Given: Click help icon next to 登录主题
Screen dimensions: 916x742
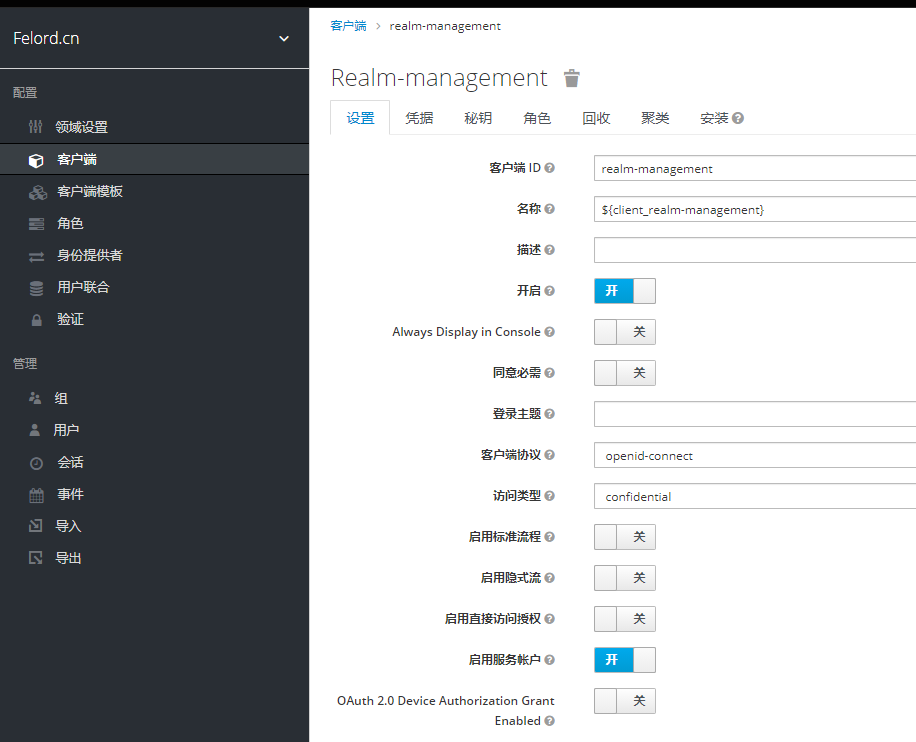Looking at the screenshot, I should [549, 414].
